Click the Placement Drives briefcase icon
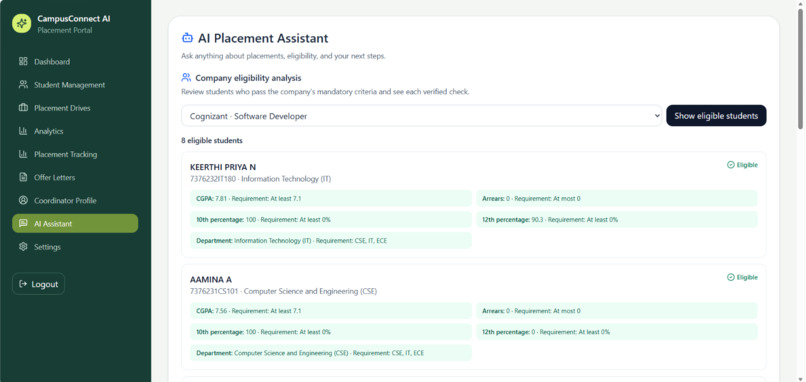 (x=23, y=107)
